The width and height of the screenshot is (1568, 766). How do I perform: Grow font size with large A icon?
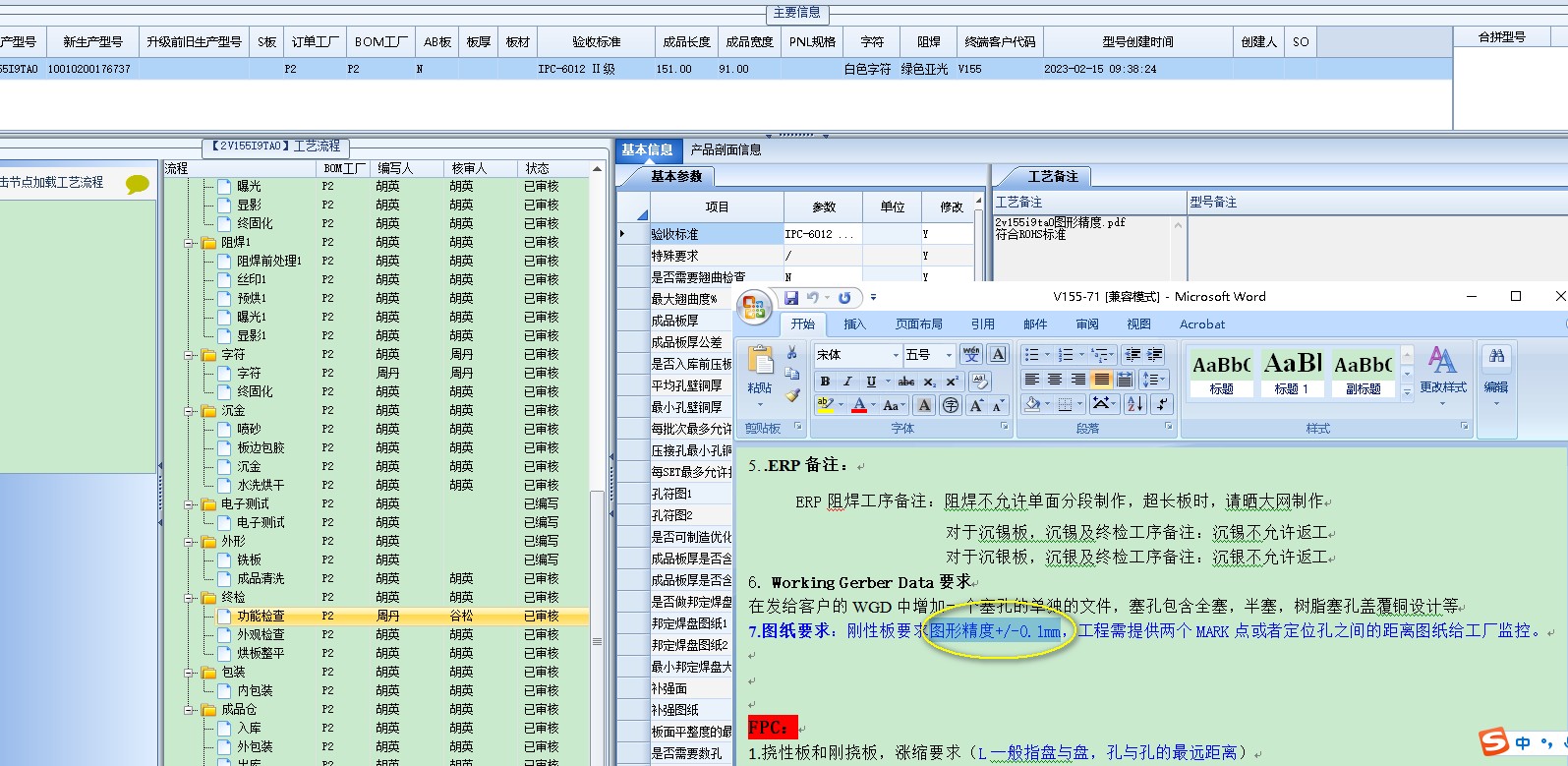[977, 405]
